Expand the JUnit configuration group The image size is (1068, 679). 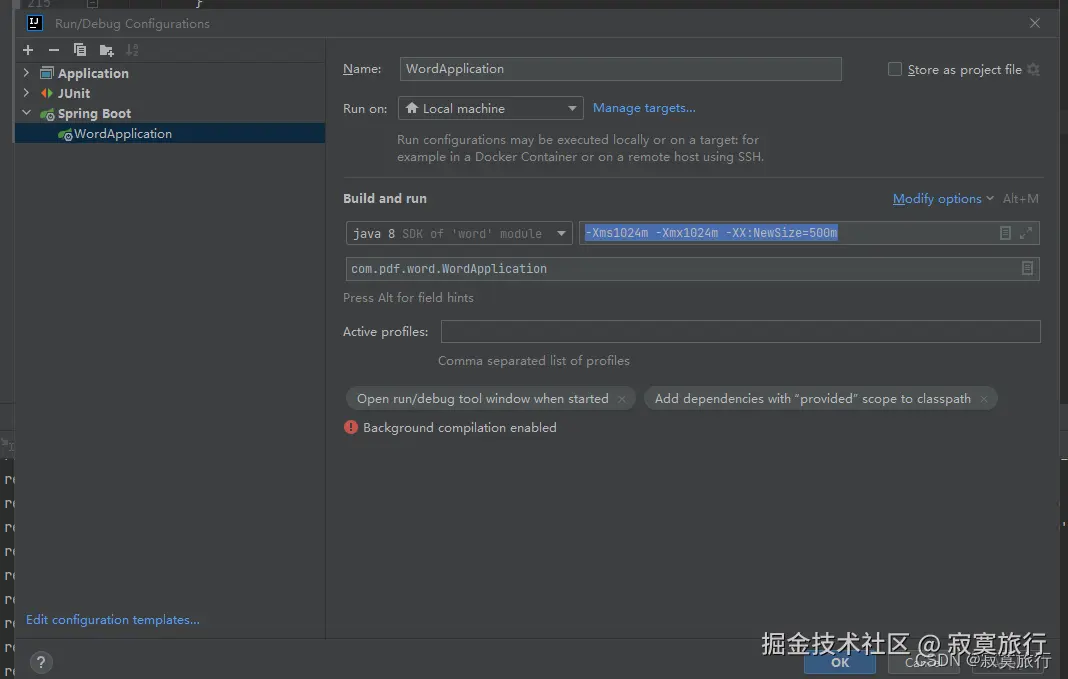(x=26, y=92)
